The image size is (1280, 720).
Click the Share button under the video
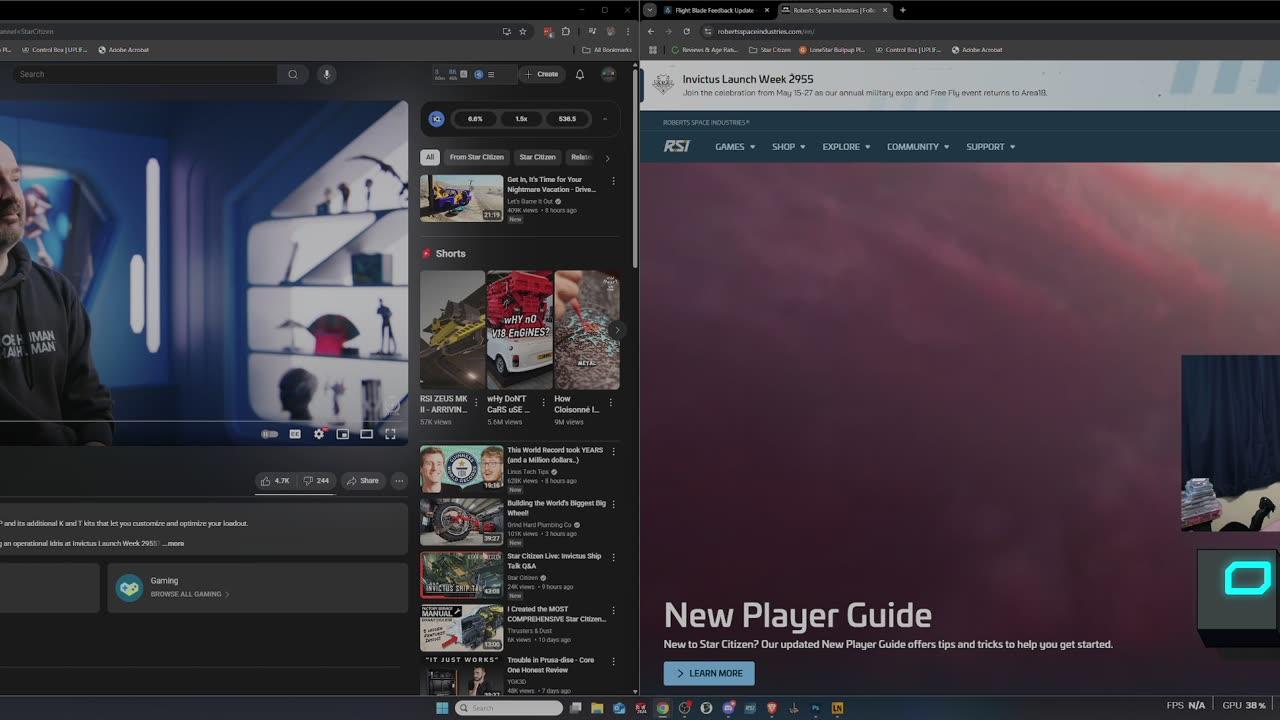tap(363, 481)
